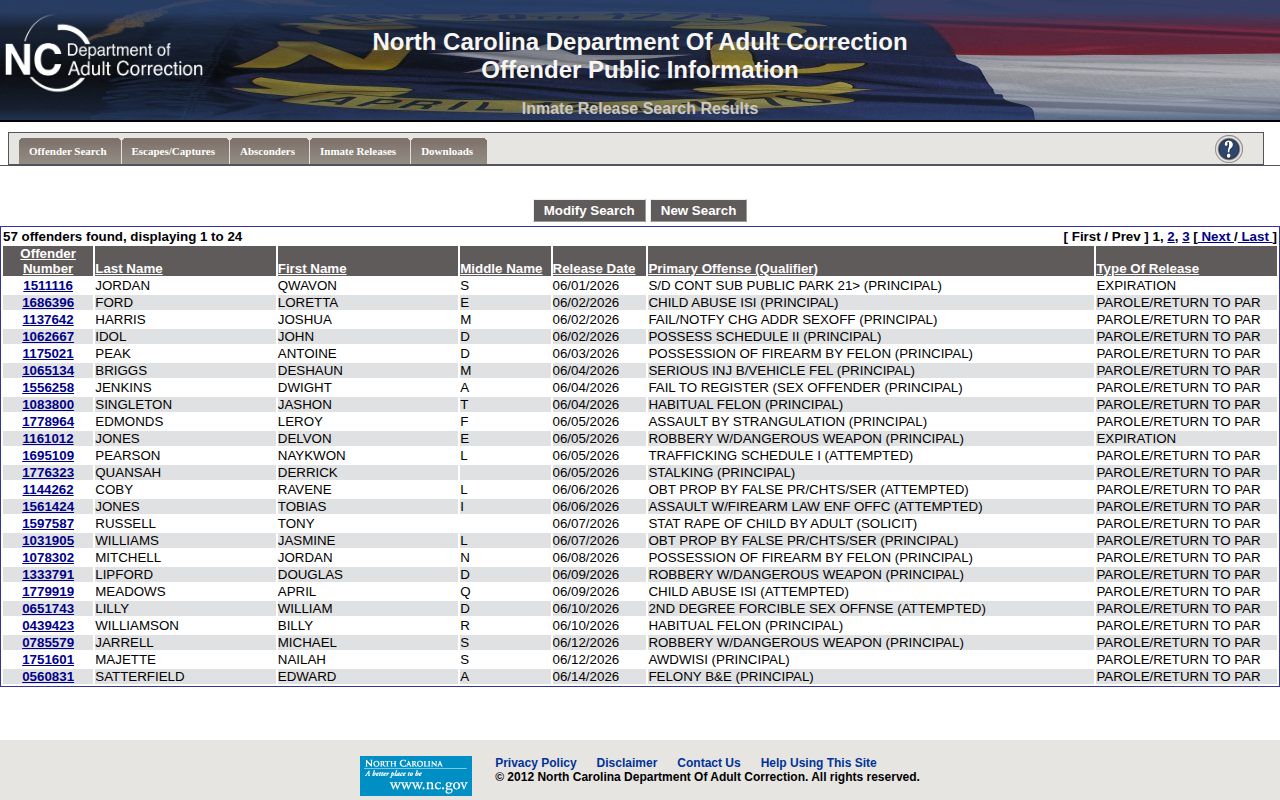
Task: Go to results page 2
Action: [1171, 237]
